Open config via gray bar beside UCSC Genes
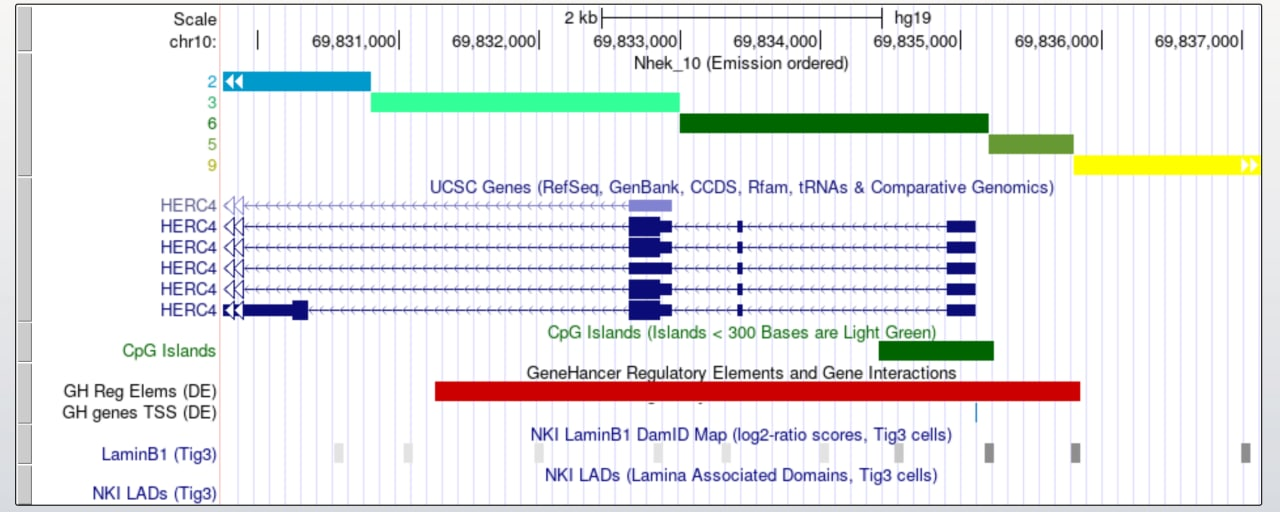 tap(25, 249)
